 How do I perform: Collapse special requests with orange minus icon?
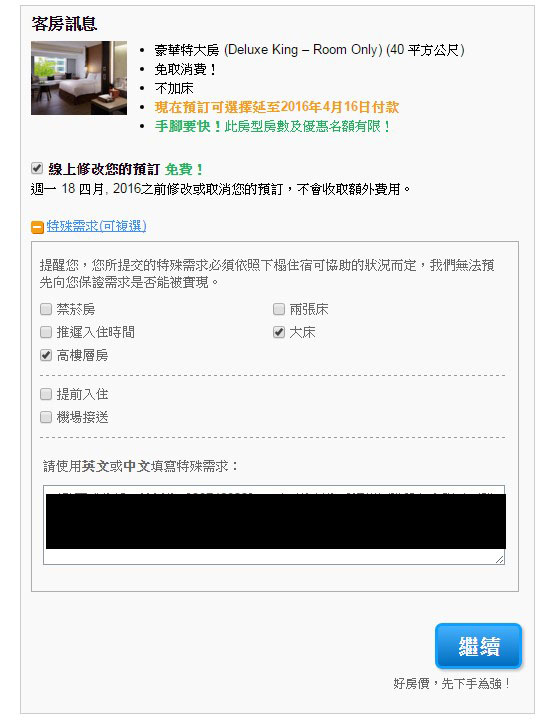pyautogui.click(x=37, y=227)
